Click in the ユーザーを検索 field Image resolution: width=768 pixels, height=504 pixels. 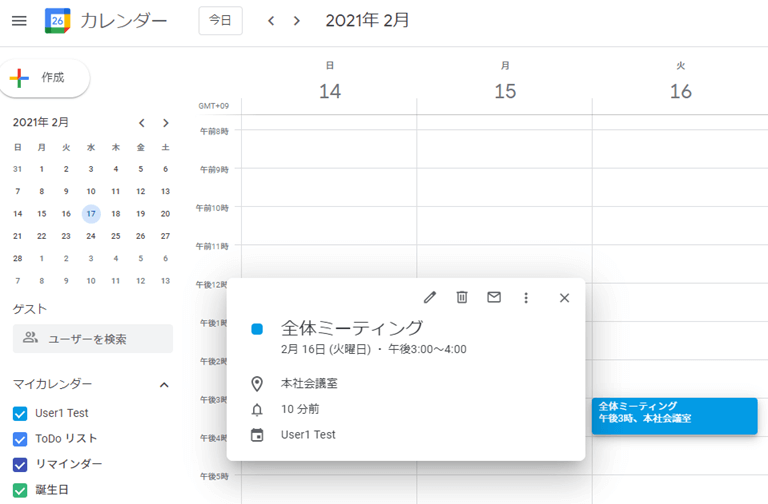tap(93, 338)
